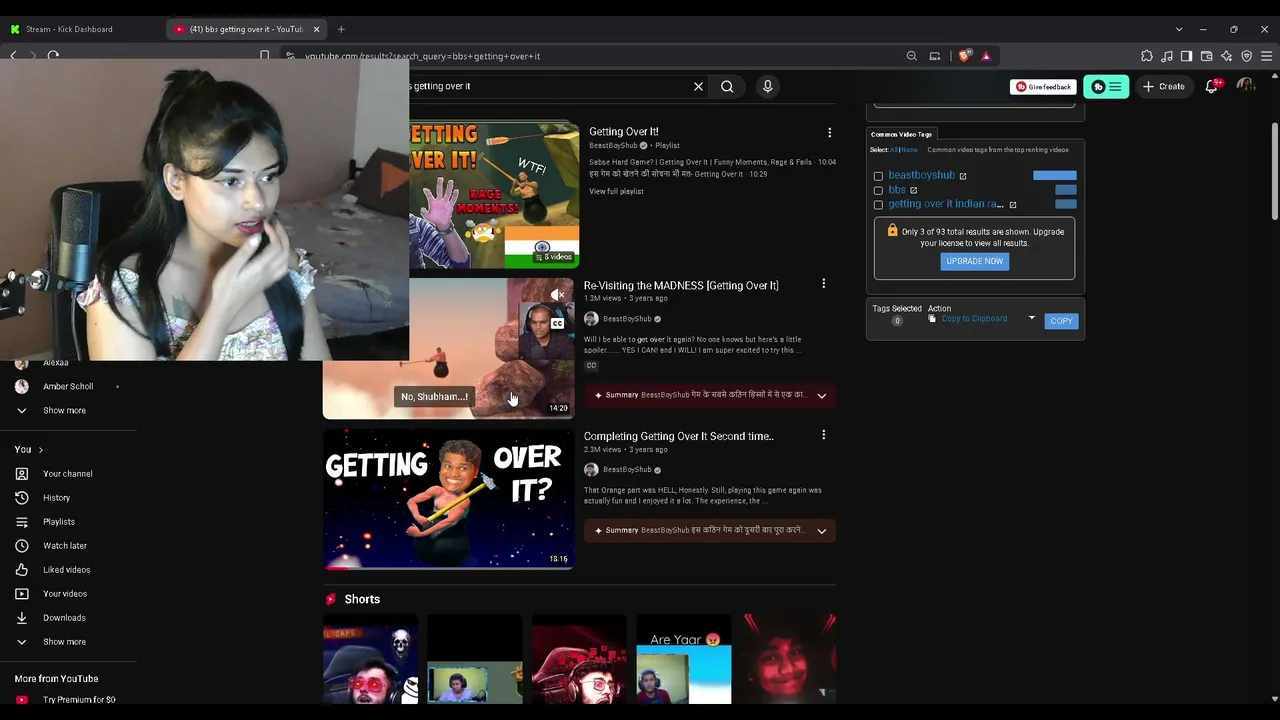The height and width of the screenshot is (720, 1280).
Task: Open the bbs tag external link icon
Action: tap(913, 190)
